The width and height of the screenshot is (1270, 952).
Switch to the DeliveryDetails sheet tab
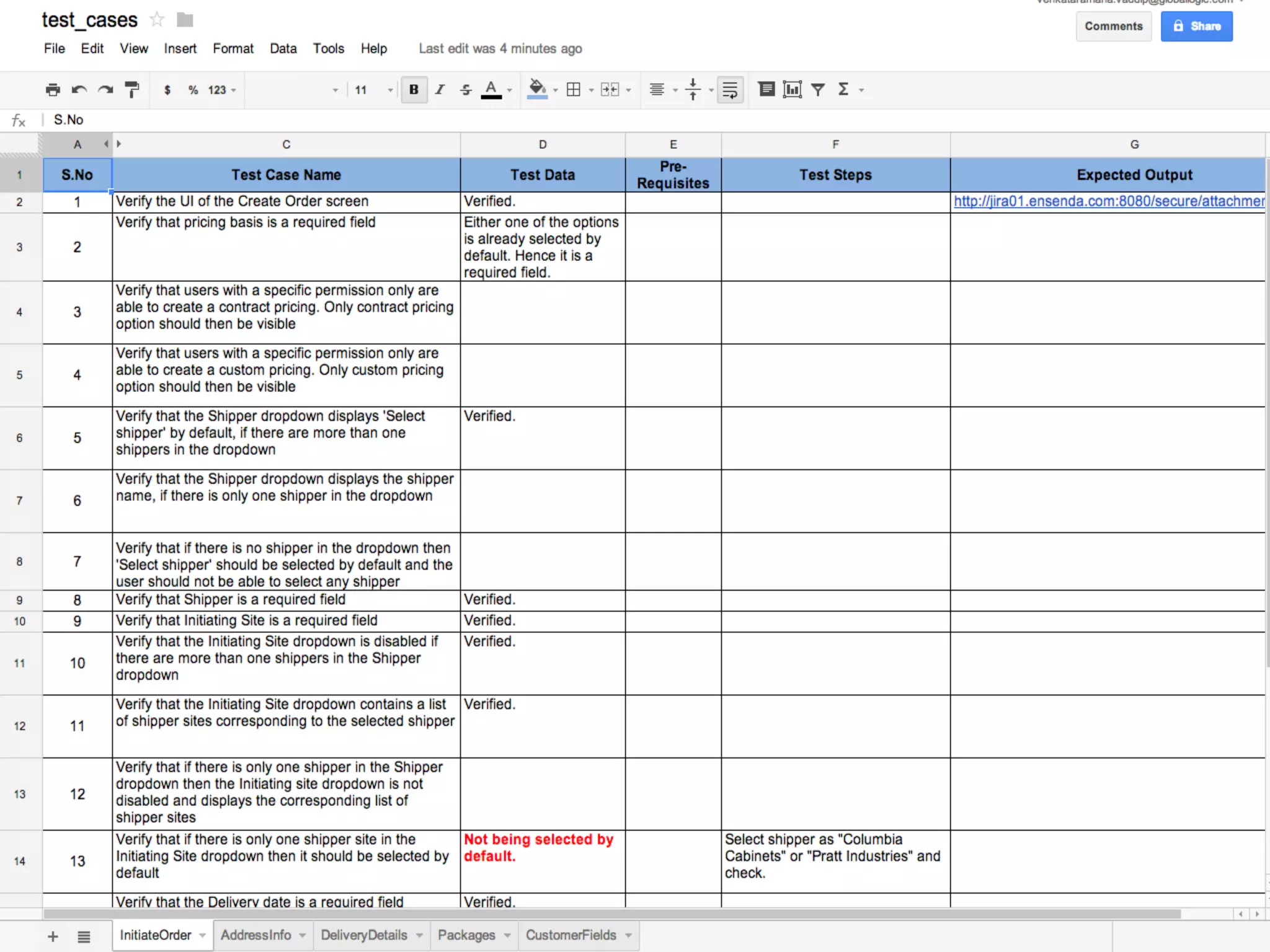coord(363,935)
